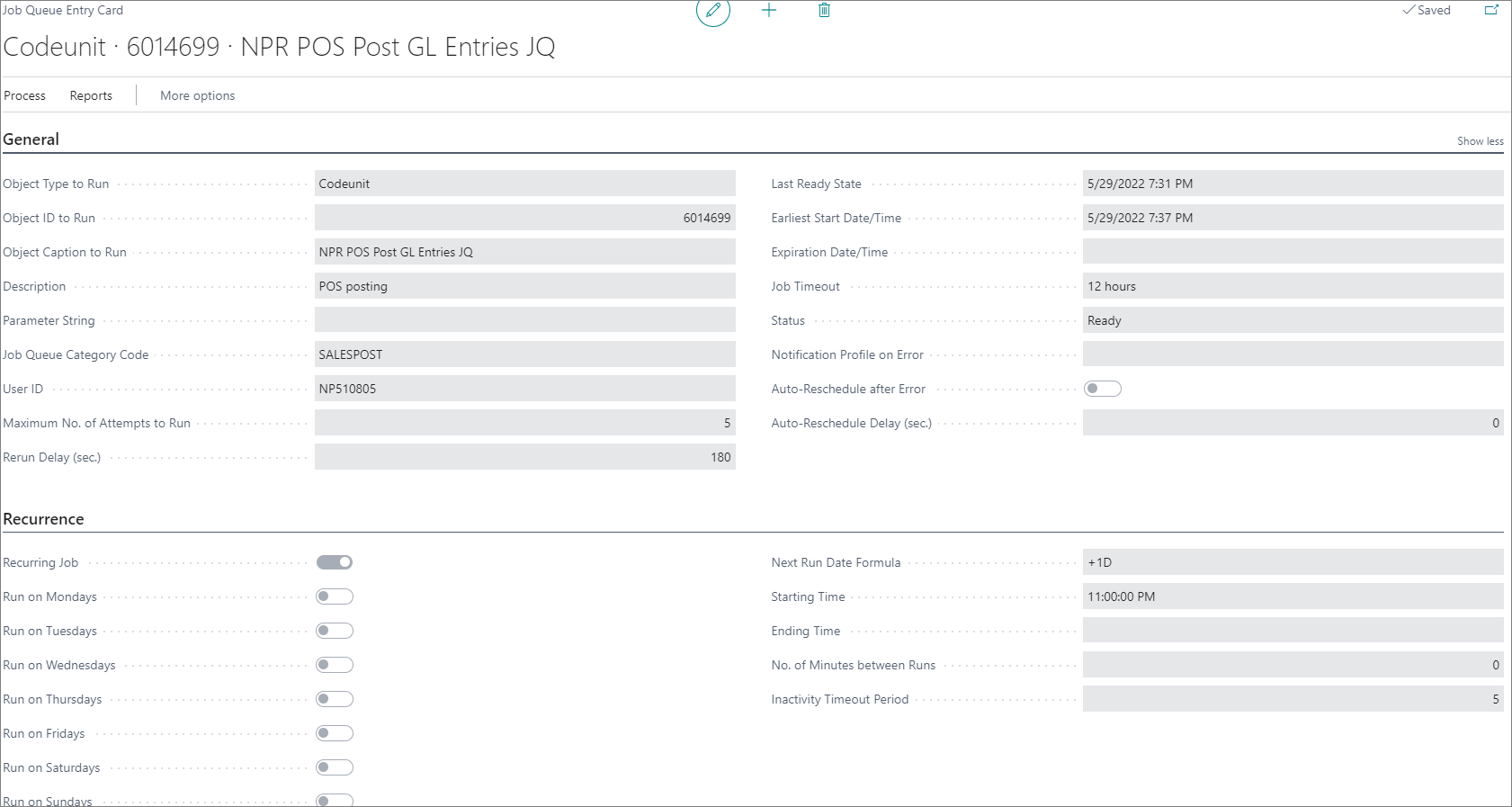Viewport: 1512px width, 807px height.
Task: Click the pencil edit icon
Action: (x=712, y=11)
